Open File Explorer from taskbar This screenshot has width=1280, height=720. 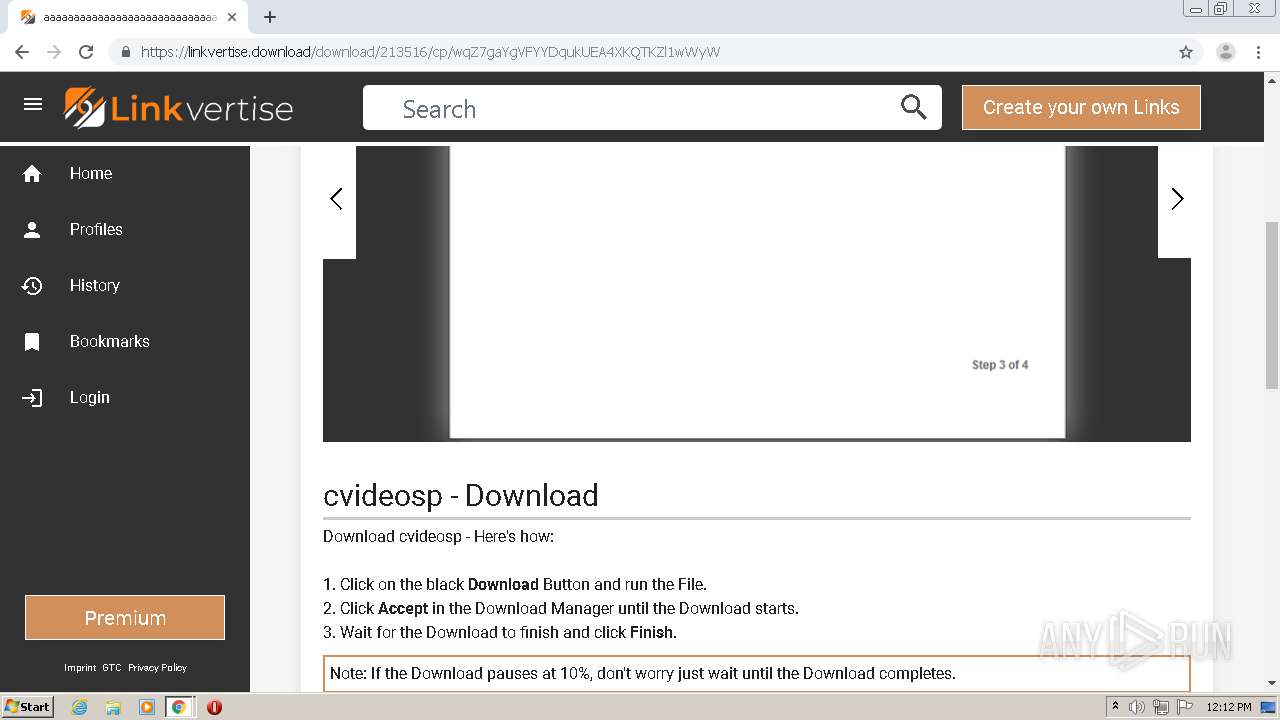pos(113,707)
